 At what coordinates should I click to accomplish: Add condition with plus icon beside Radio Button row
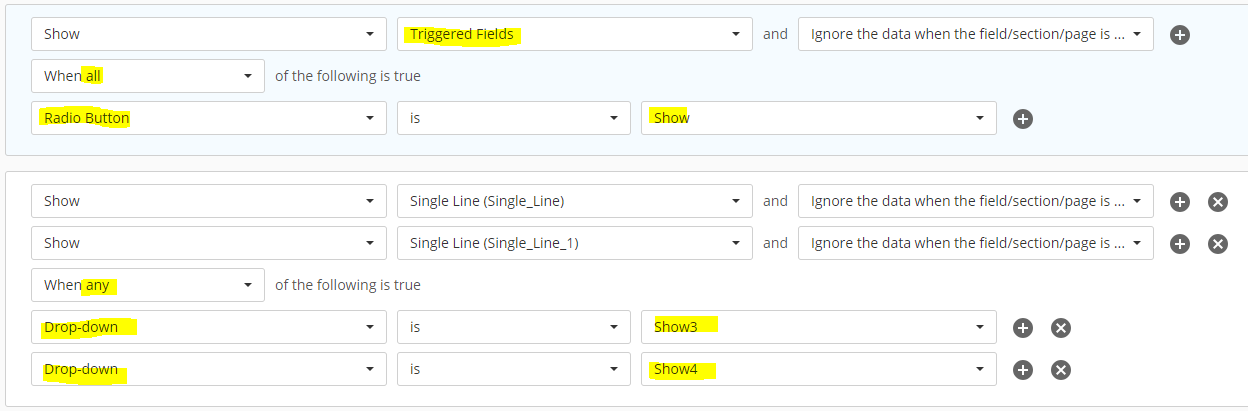pos(1023,118)
